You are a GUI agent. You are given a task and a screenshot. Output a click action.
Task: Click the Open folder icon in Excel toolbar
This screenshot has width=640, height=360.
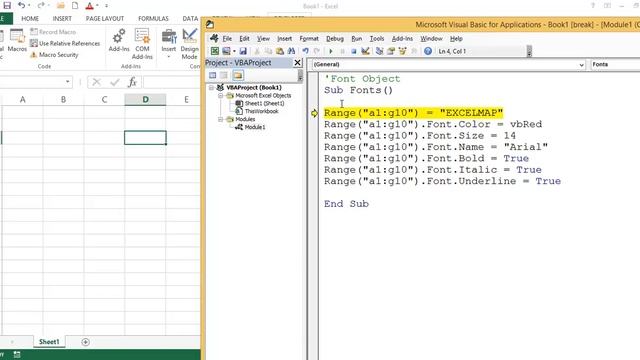pyautogui.click(x=60, y=6)
